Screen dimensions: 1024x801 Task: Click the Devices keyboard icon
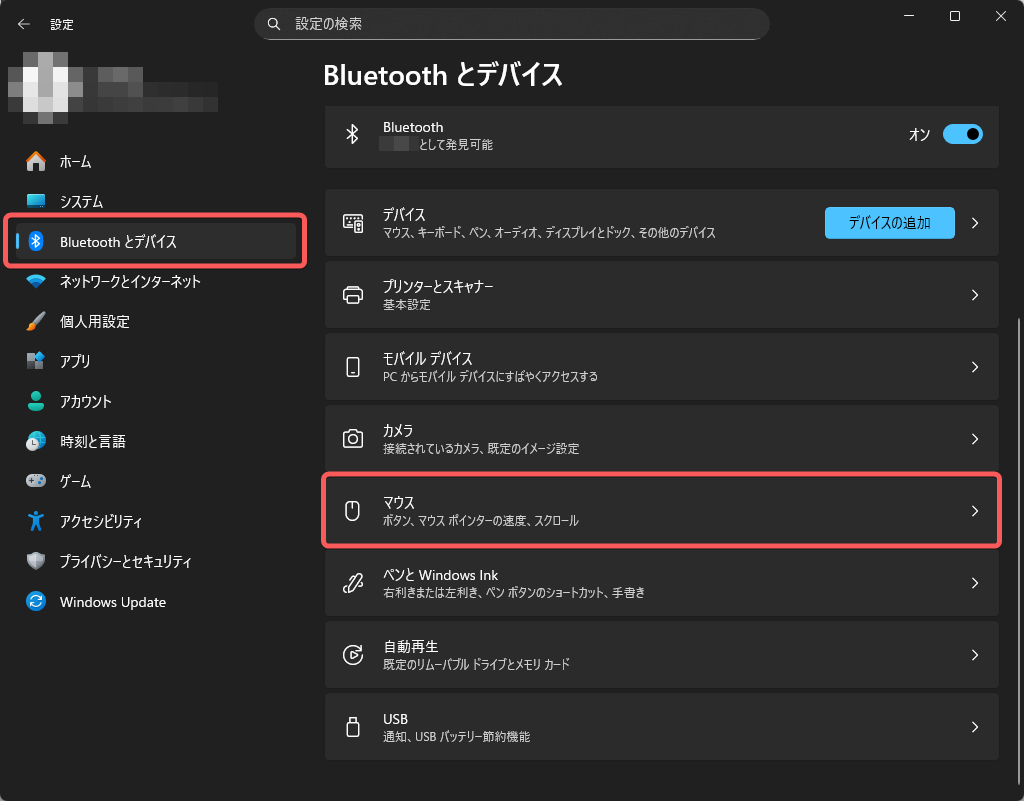coord(353,223)
